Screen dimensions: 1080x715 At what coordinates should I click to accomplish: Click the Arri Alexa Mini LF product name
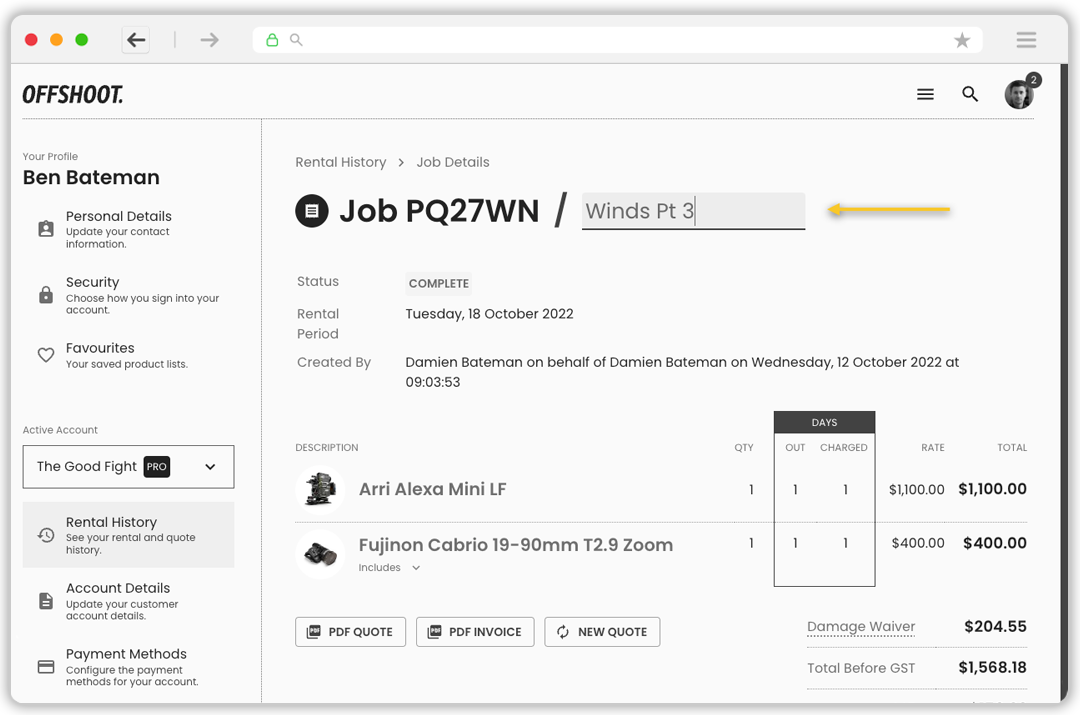[x=433, y=489]
